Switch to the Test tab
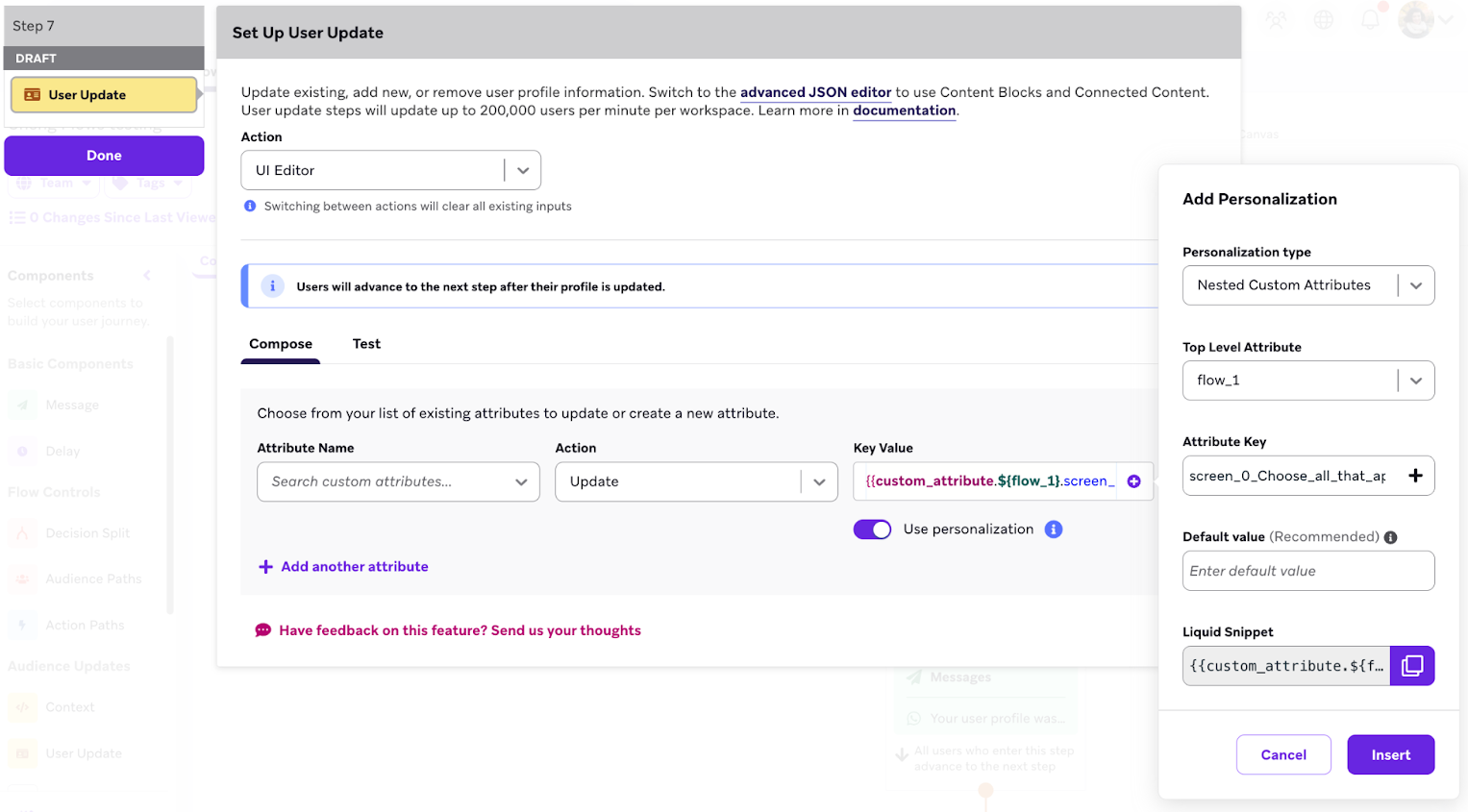Viewport: 1468px width, 812px height. tap(366, 343)
